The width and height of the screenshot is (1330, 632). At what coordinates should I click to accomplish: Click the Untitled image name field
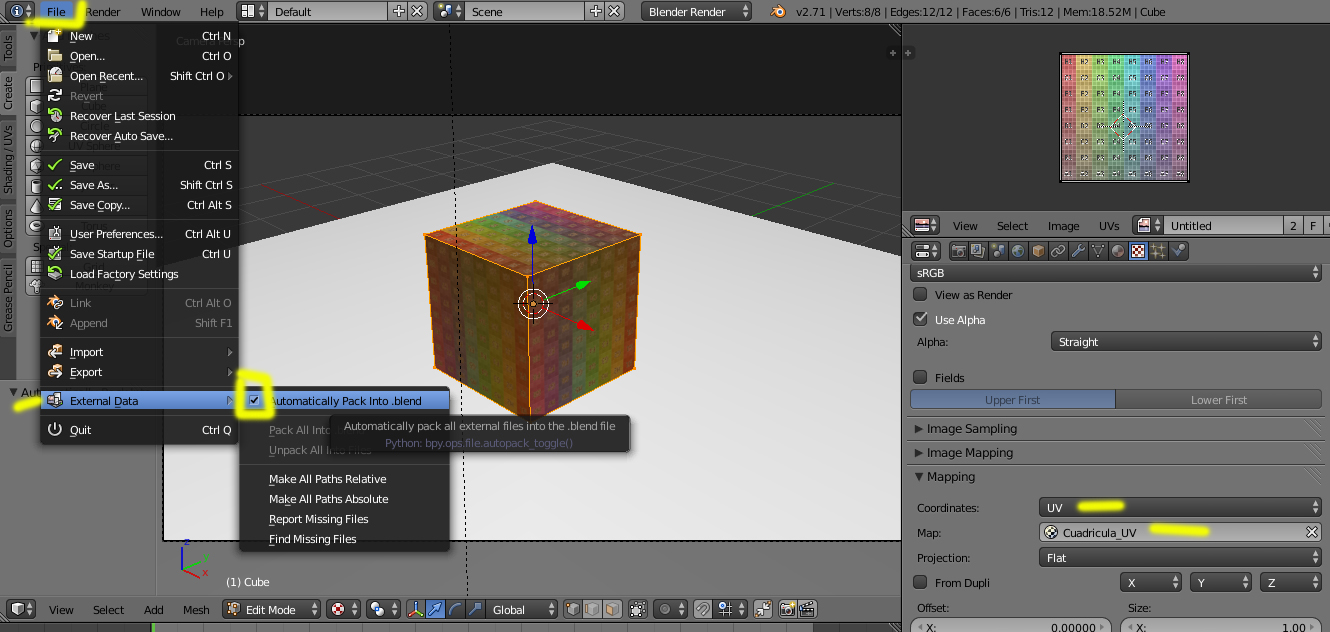1220,226
